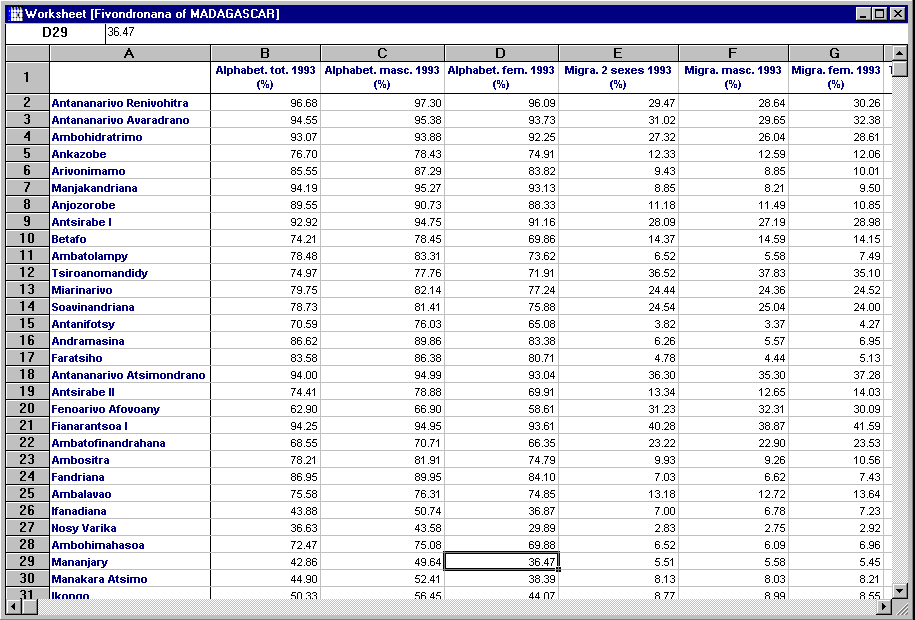Click the vertical scrollbar down arrow

[x=899, y=591]
